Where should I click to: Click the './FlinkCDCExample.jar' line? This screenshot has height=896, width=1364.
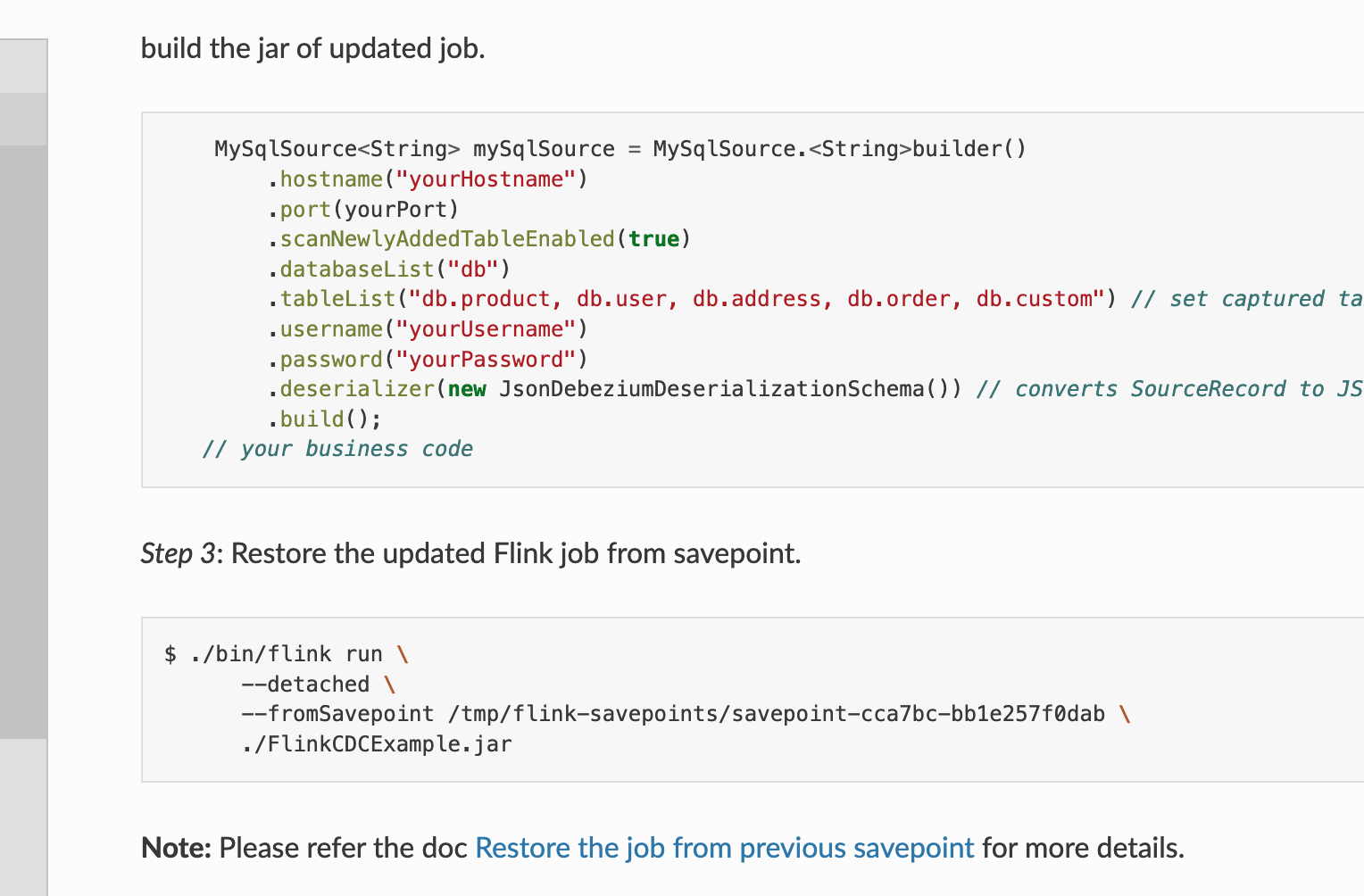[x=376, y=744]
